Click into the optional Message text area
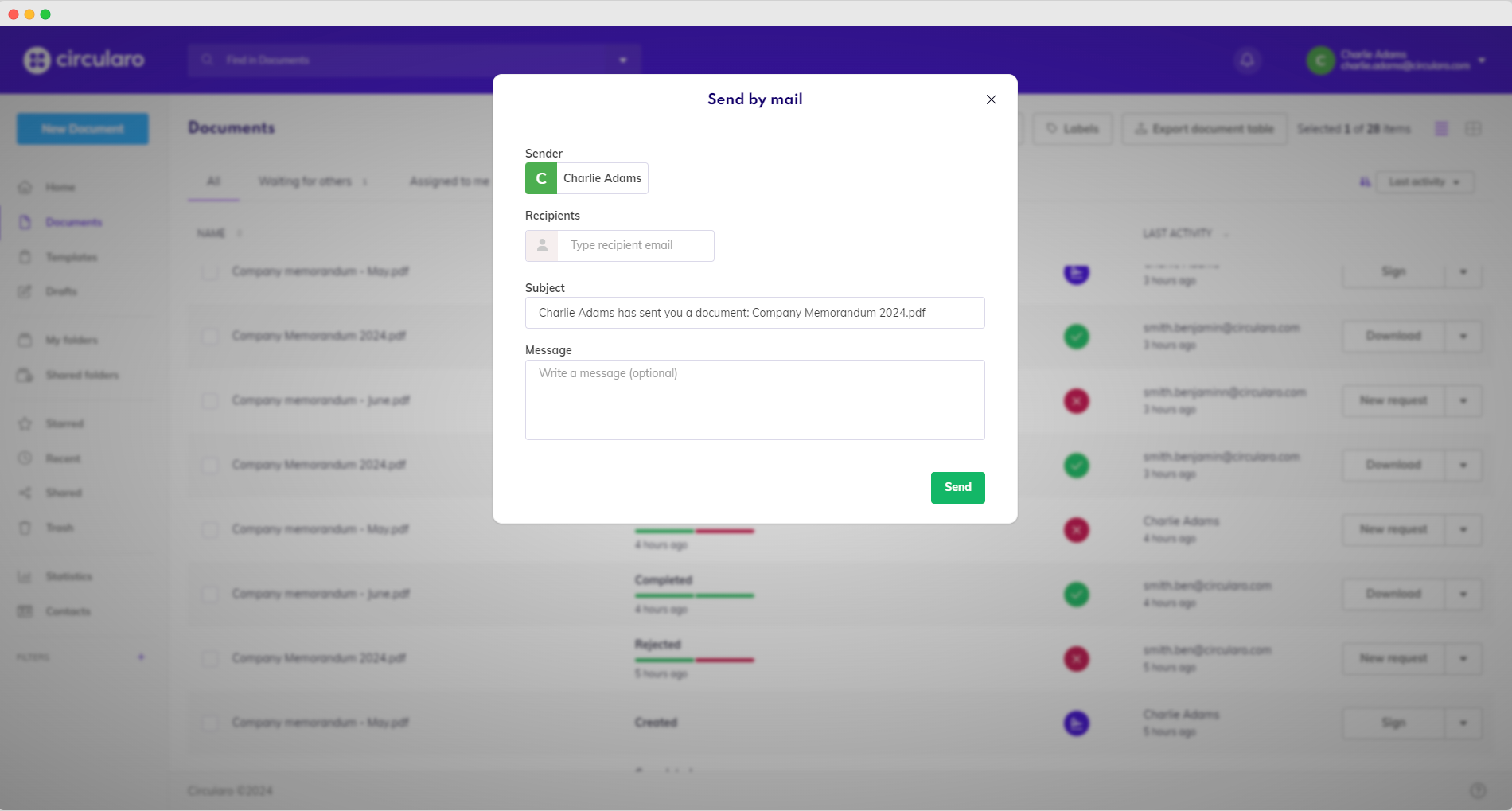Image resolution: width=1512 pixels, height=811 pixels. (754, 400)
